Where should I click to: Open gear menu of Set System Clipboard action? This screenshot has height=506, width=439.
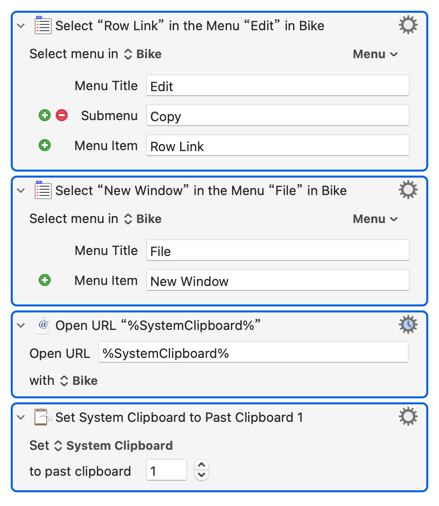pyautogui.click(x=408, y=417)
